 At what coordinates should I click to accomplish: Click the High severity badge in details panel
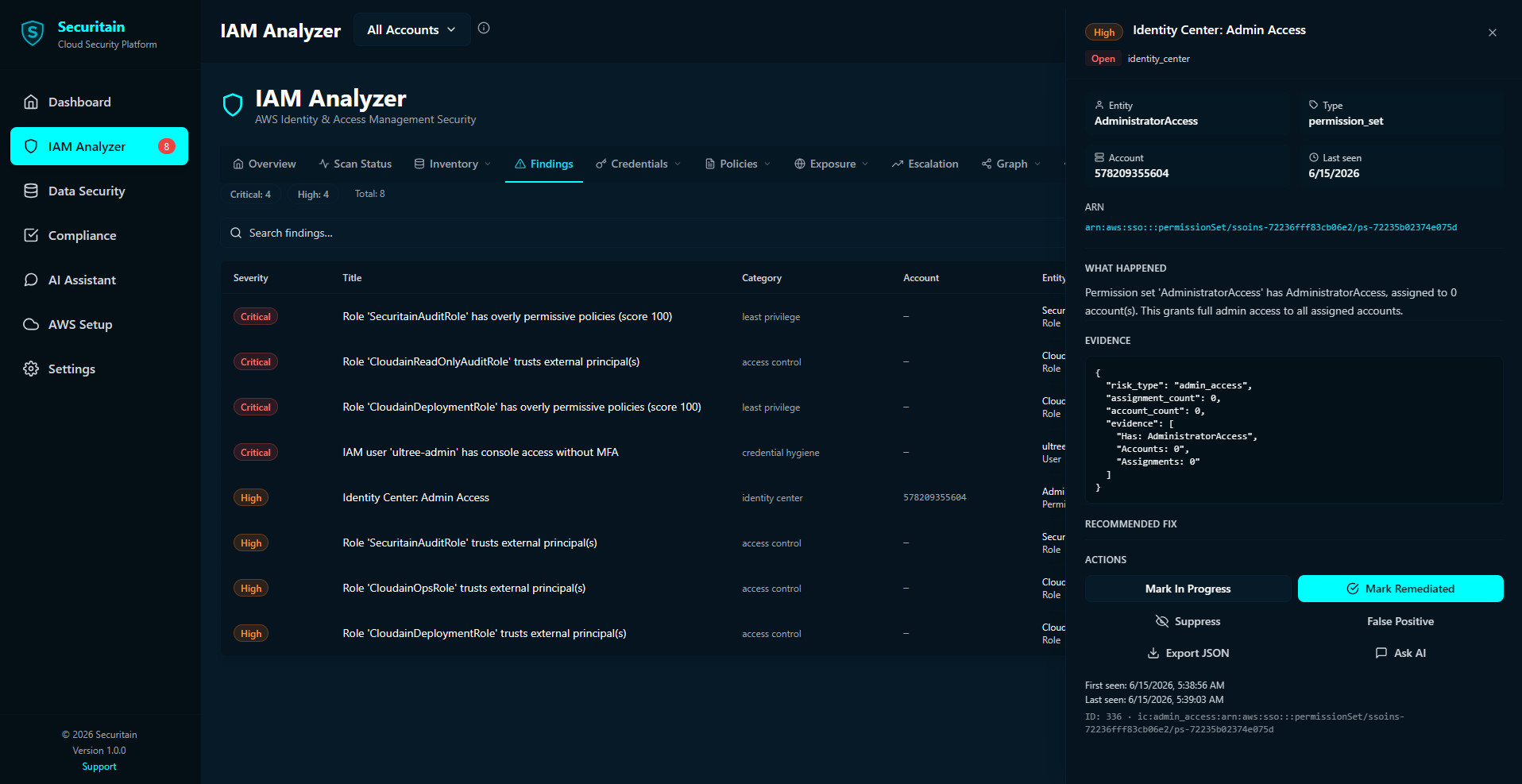pyautogui.click(x=1104, y=32)
